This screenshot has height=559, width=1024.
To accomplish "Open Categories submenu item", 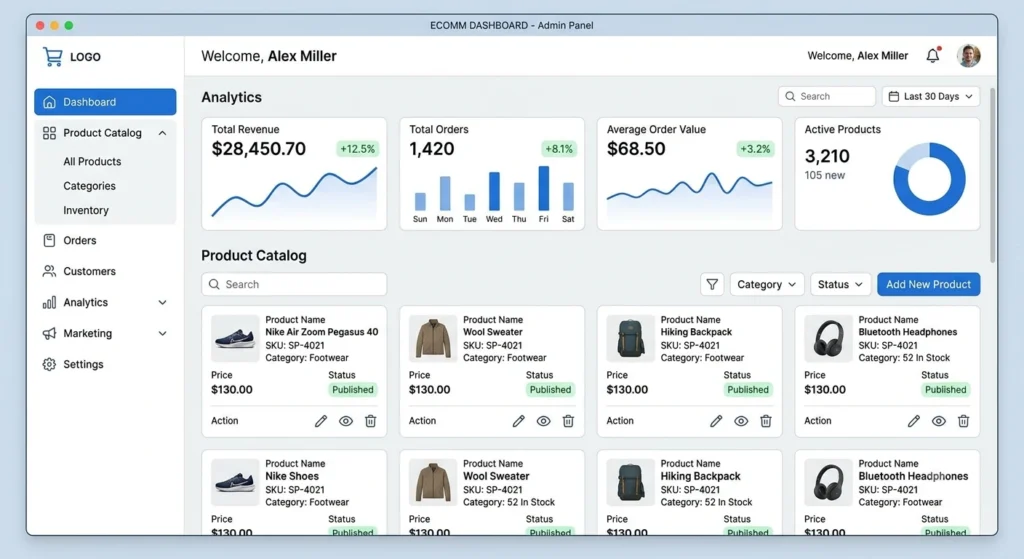I will (x=89, y=186).
